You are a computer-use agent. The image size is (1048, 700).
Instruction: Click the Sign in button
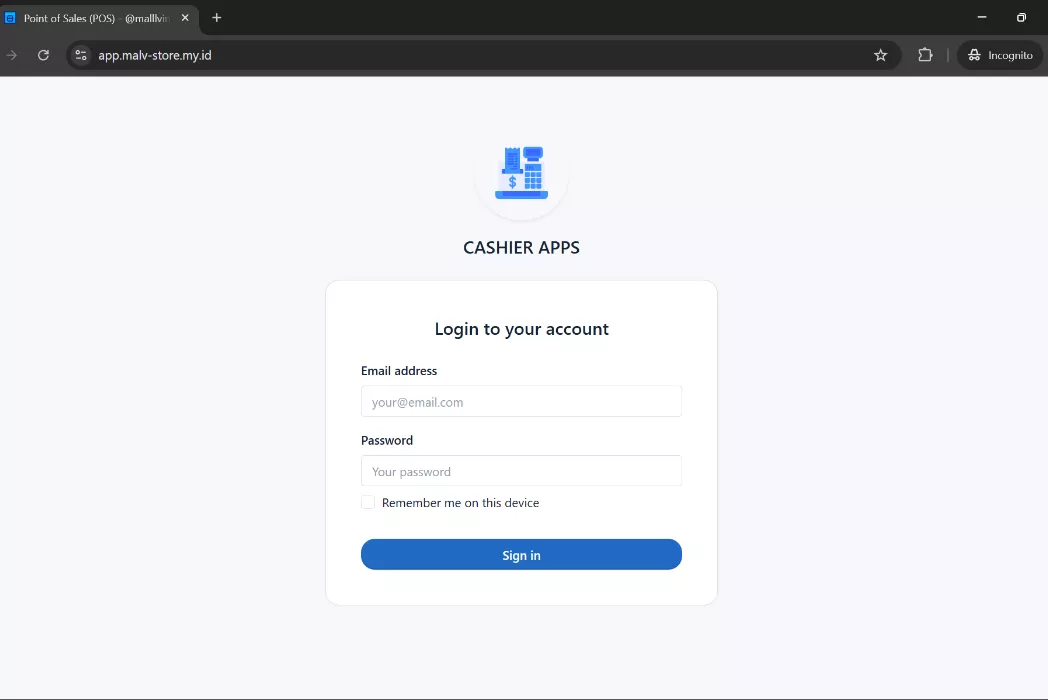click(x=521, y=554)
